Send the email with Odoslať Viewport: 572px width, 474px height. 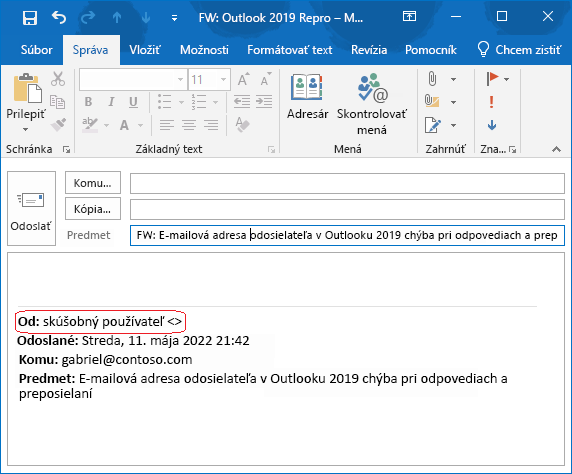tap(31, 209)
